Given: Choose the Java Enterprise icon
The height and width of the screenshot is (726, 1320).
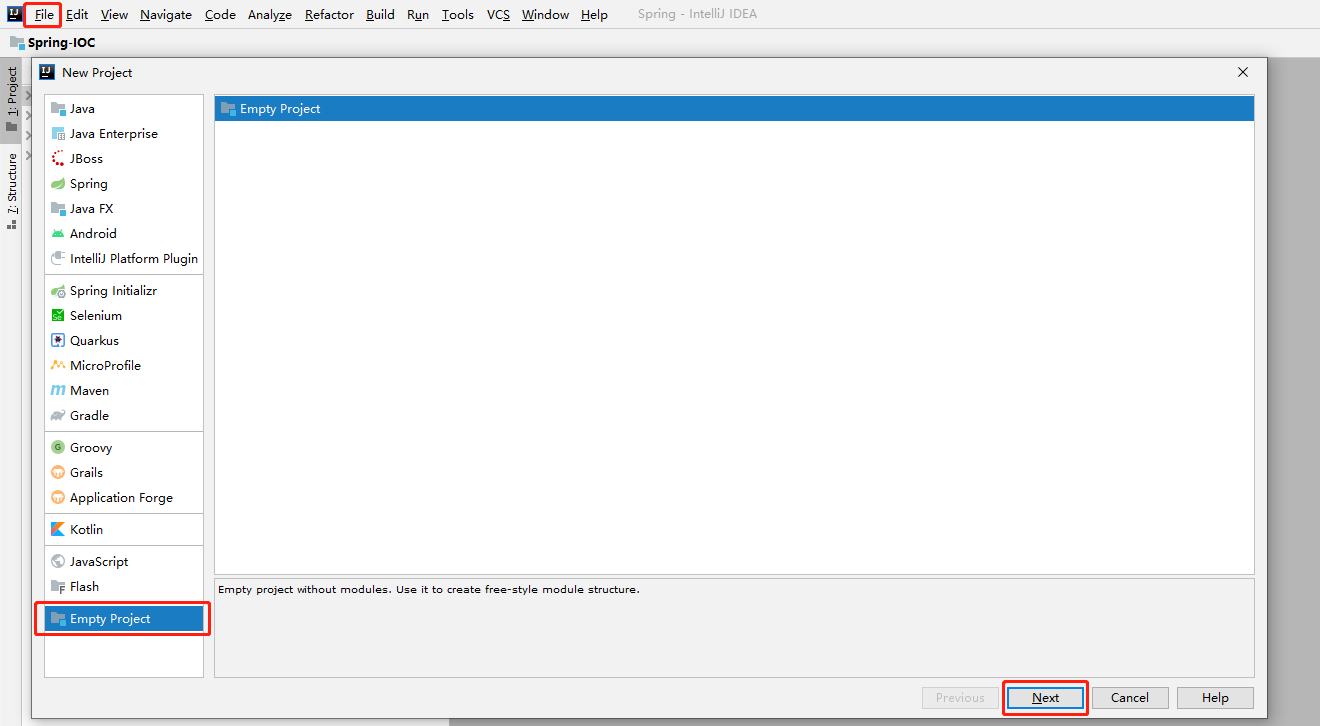Looking at the screenshot, I should [x=58, y=133].
